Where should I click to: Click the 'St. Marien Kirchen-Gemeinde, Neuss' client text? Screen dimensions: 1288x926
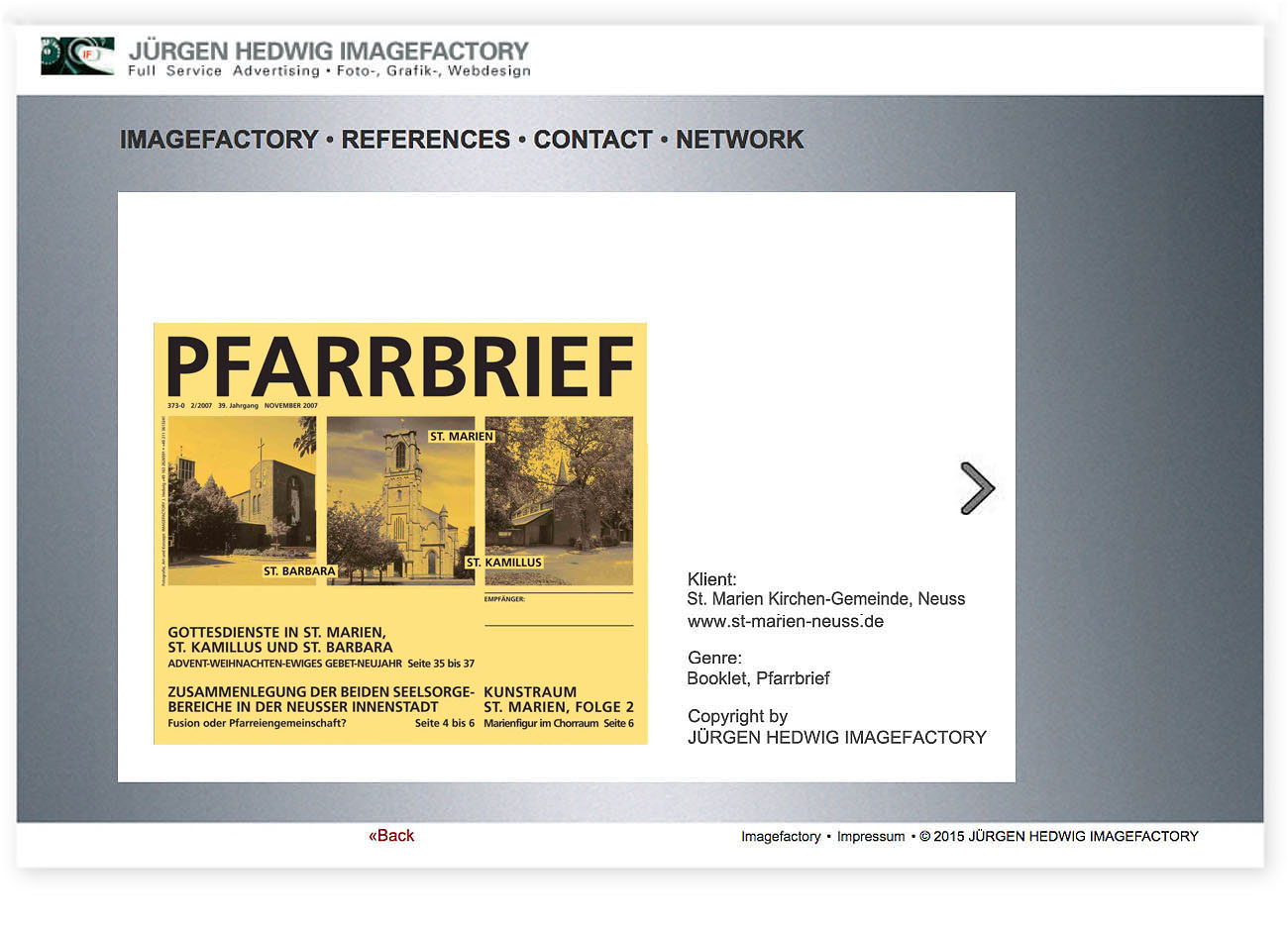825,599
